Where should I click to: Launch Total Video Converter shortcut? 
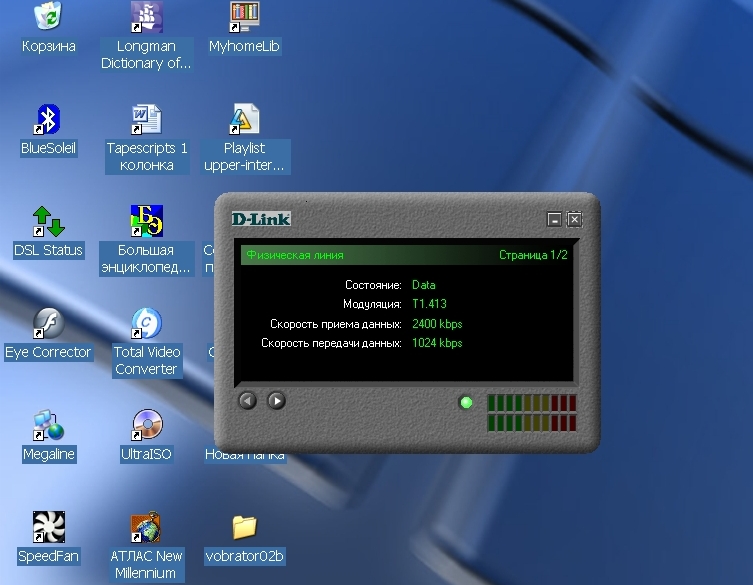(x=146, y=323)
